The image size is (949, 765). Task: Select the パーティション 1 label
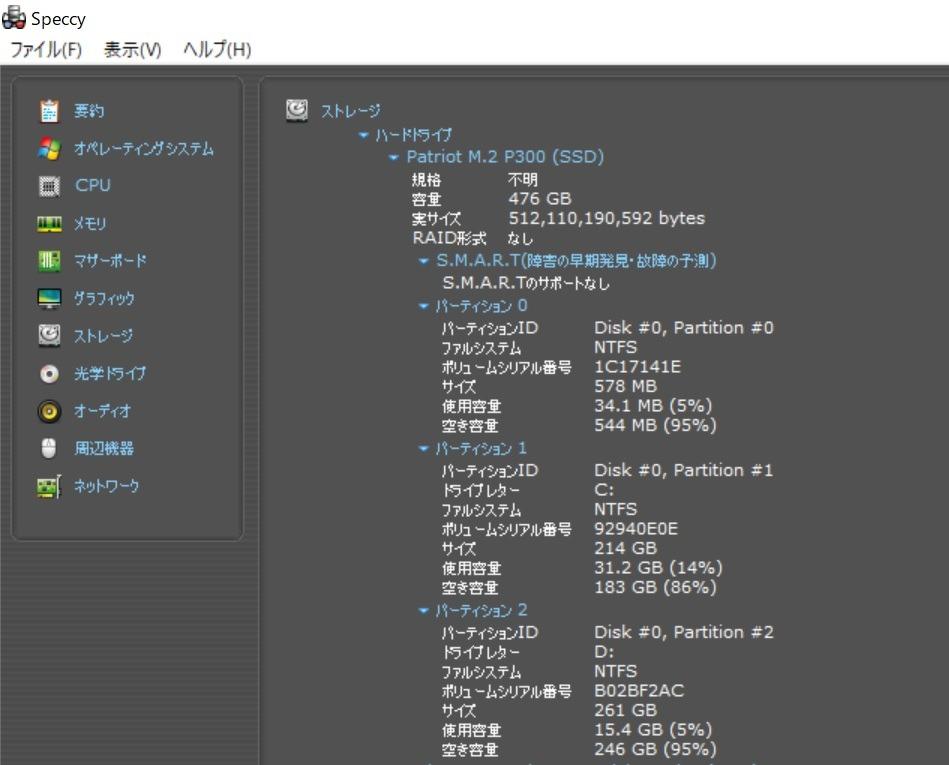(481, 448)
